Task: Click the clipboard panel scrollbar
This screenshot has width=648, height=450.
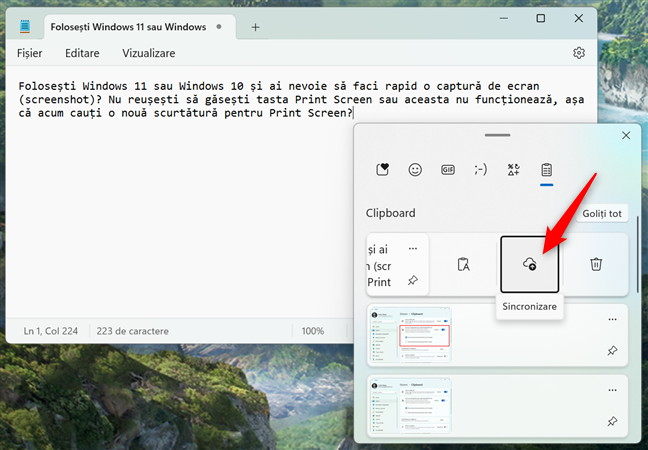Action: (x=637, y=254)
